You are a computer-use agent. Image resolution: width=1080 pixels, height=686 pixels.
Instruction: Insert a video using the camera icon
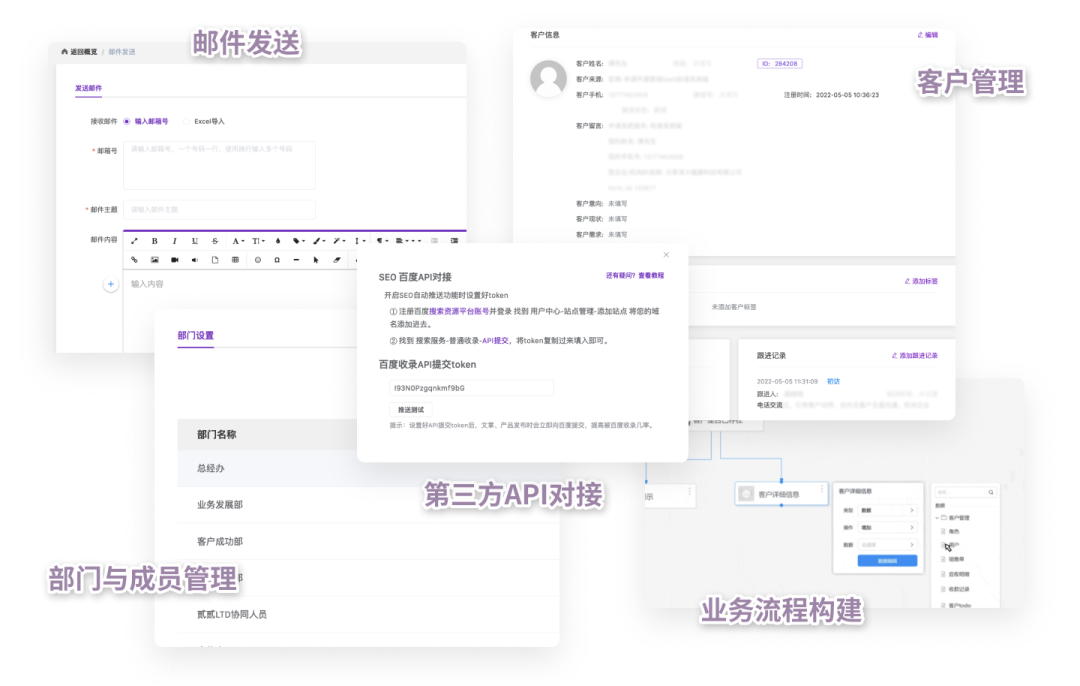pos(174,260)
